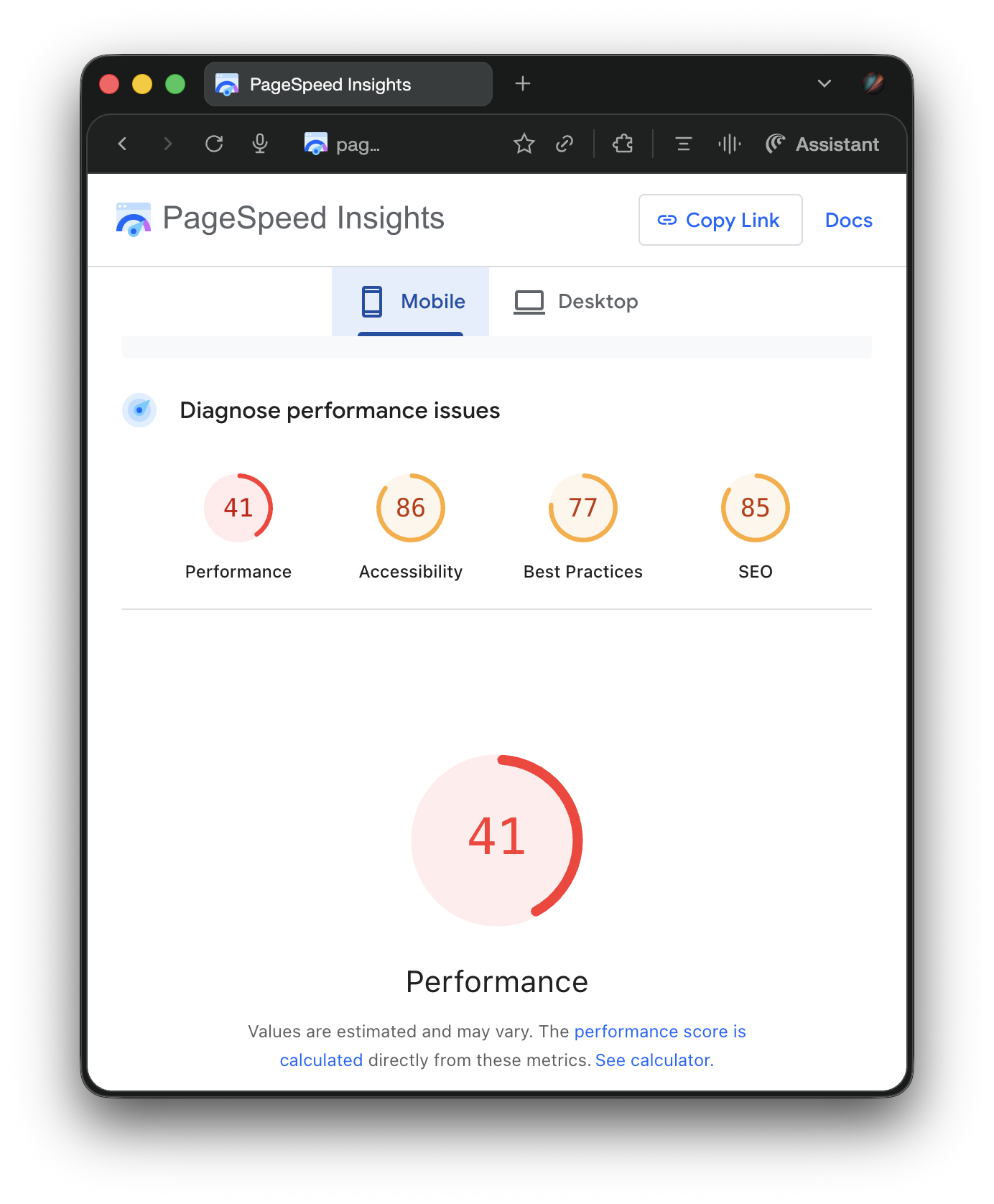Maximize the window with green button
The image size is (994, 1204).
175,84
